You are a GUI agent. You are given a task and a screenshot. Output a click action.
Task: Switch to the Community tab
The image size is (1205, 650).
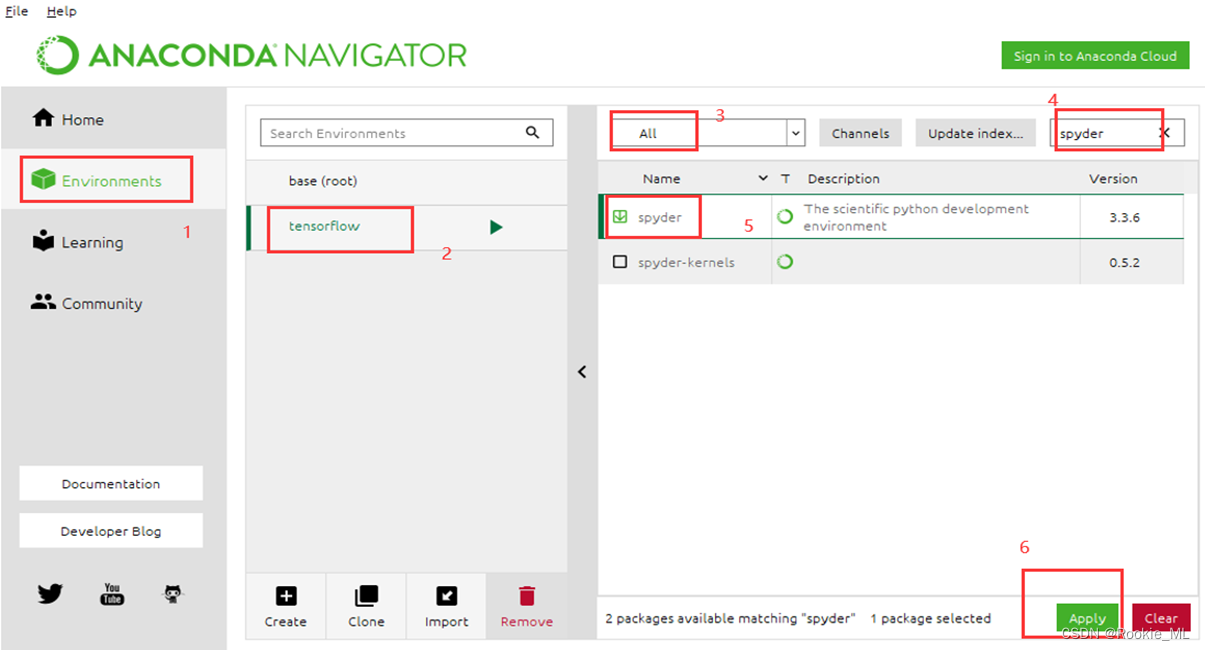pyautogui.click(x=113, y=303)
